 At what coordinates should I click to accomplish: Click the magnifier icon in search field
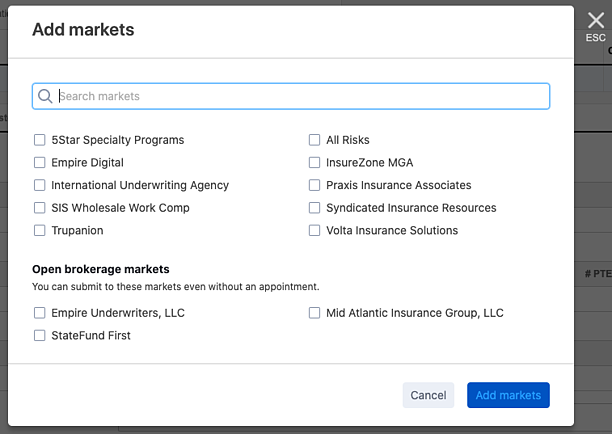click(x=45, y=96)
